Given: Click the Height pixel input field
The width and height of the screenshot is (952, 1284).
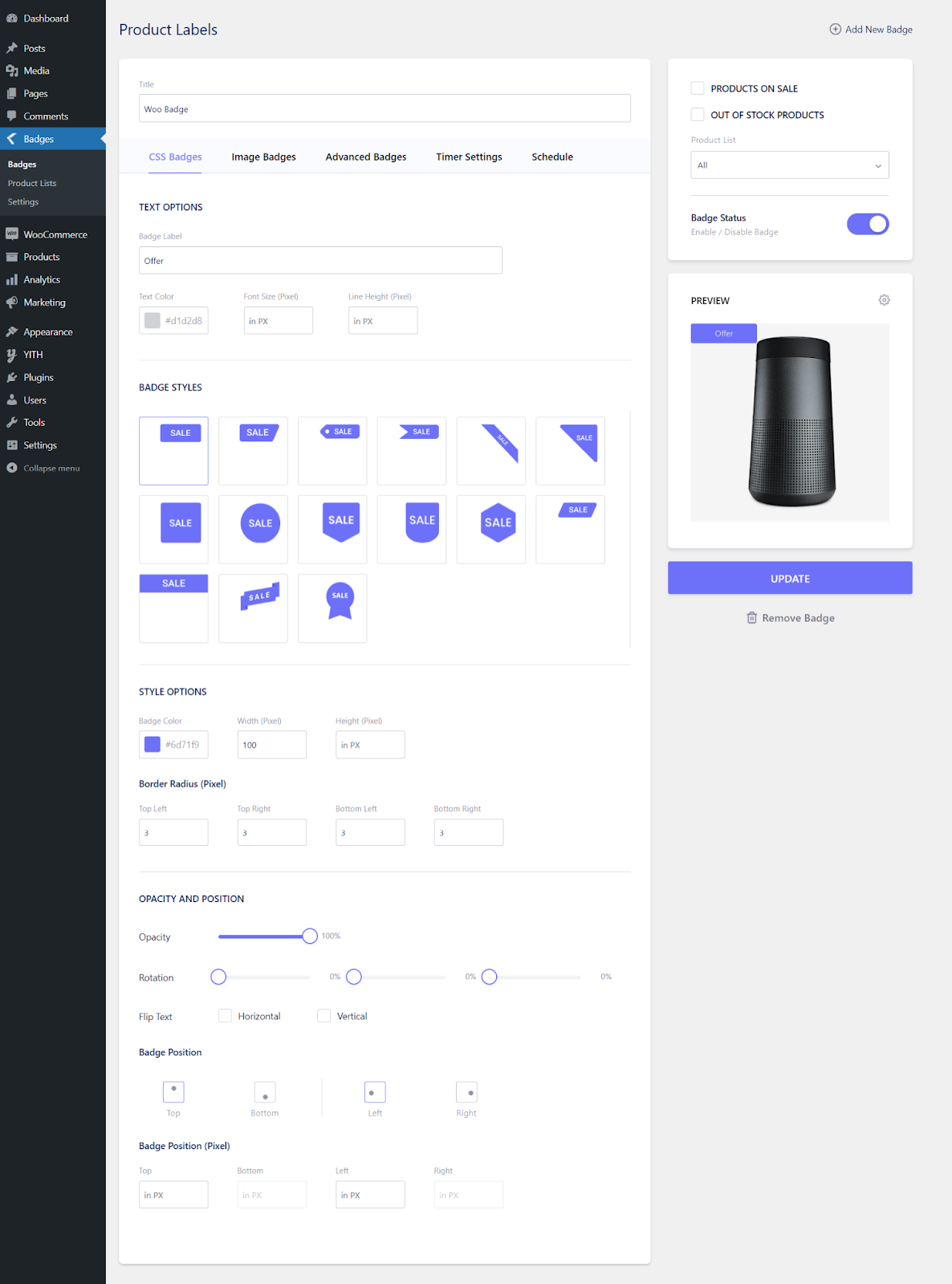Looking at the screenshot, I should [x=370, y=745].
